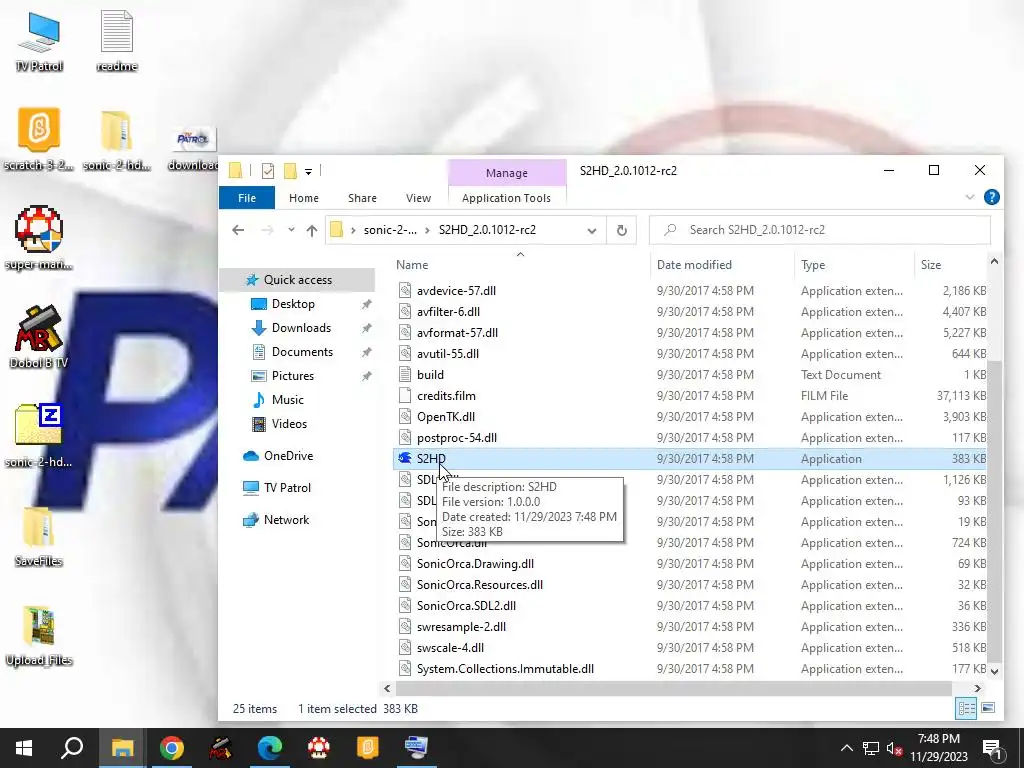The height and width of the screenshot is (768, 1024).
Task: Select System.Collections.Immutable.dll file
Action: (505, 669)
